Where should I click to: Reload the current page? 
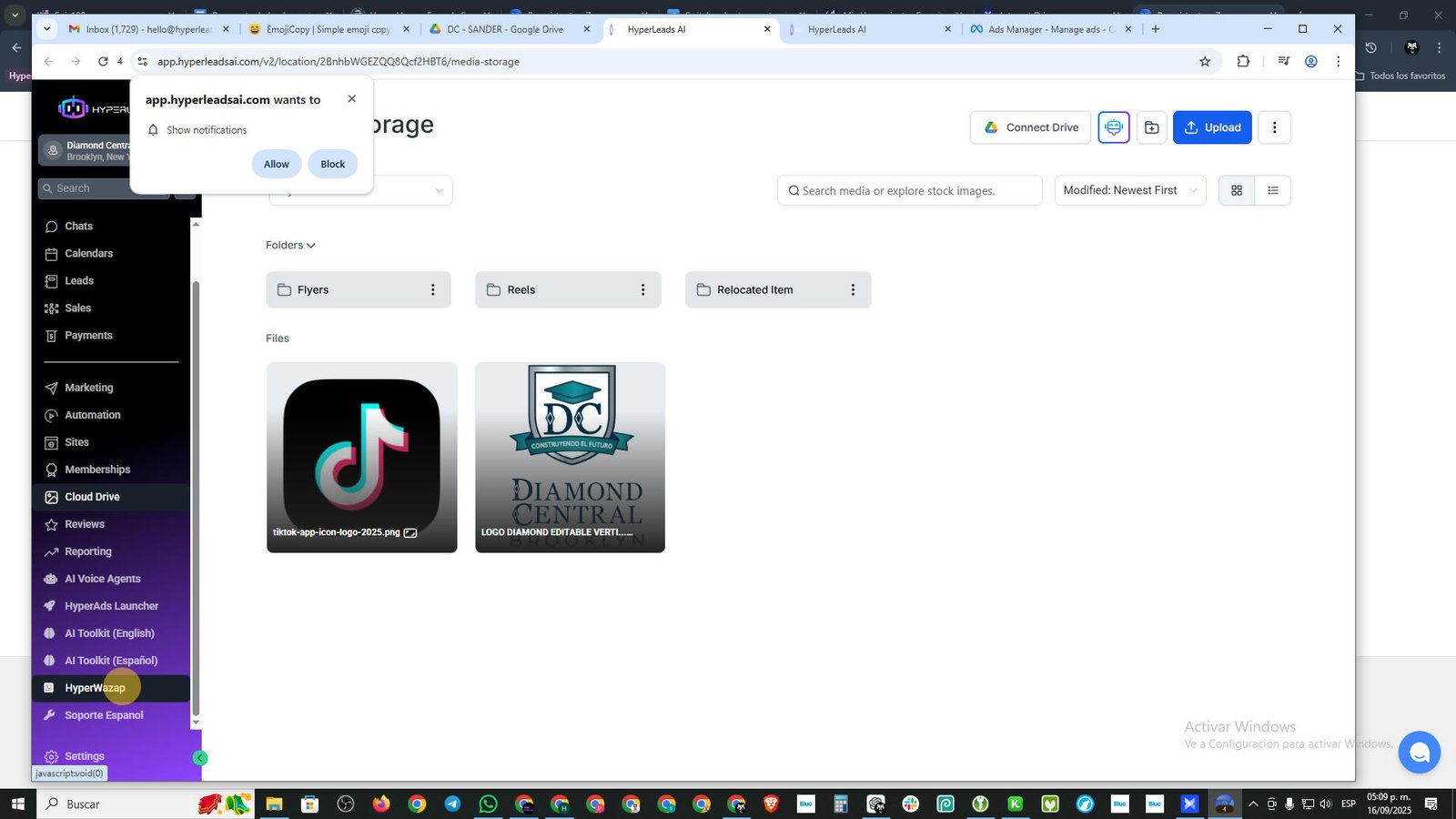pos(103,62)
